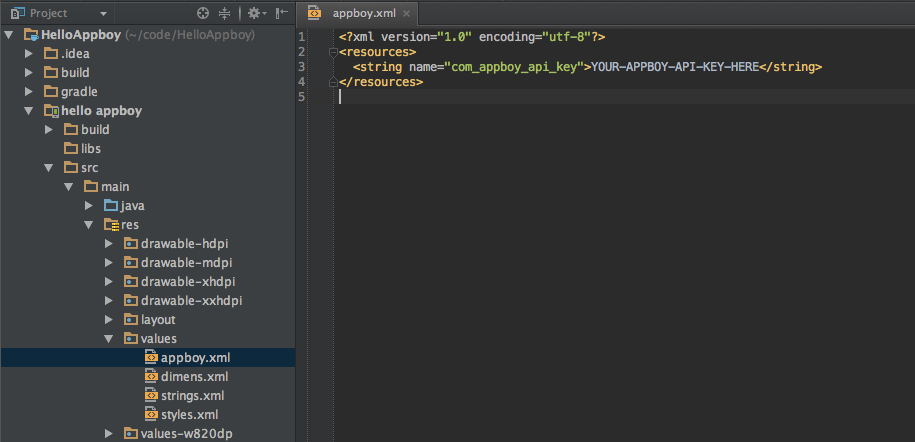
Task: Expand the .idea folder
Action: tap(29, 54)
